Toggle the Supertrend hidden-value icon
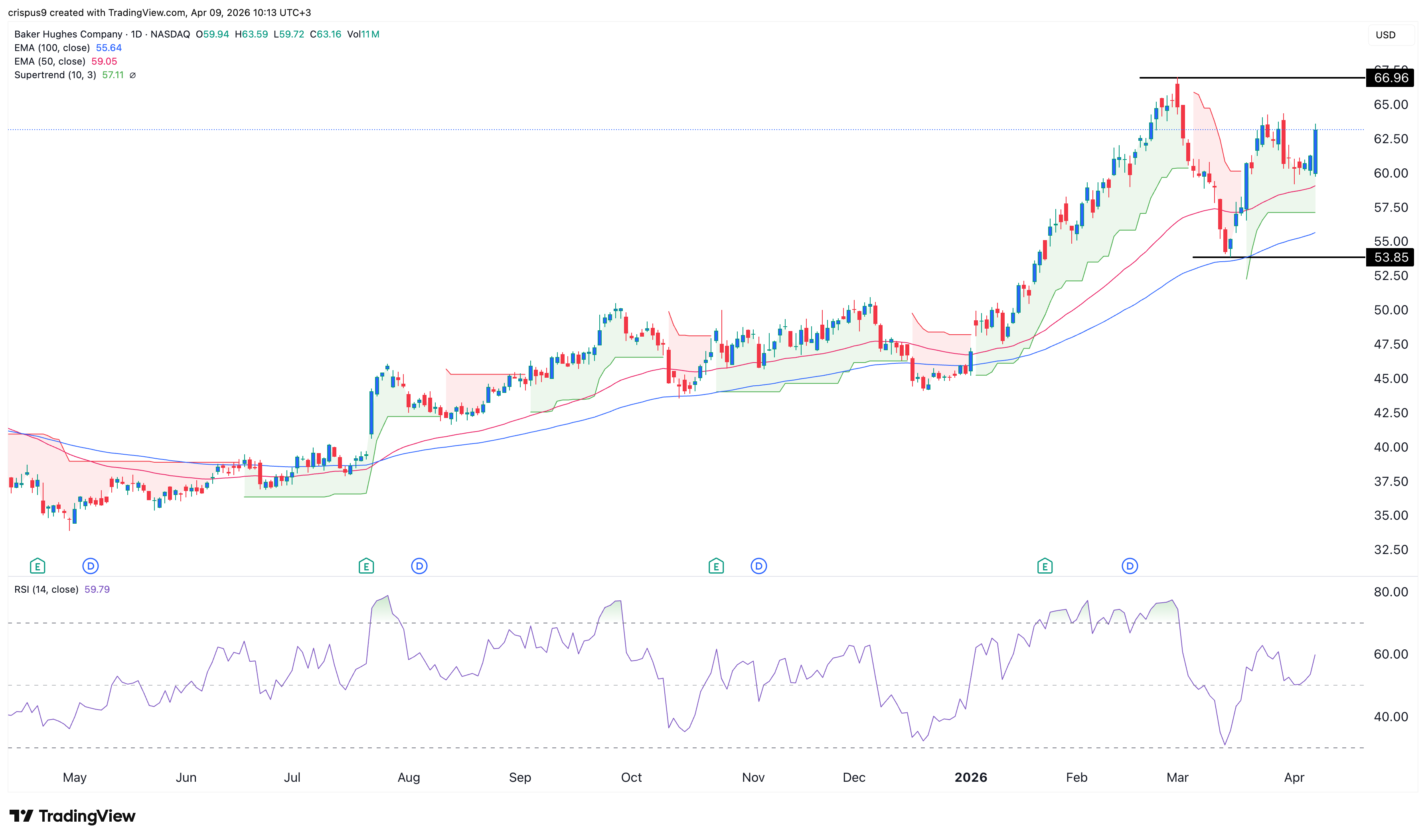This screenshot has height=840, width=1426. [x=132, y=75]
